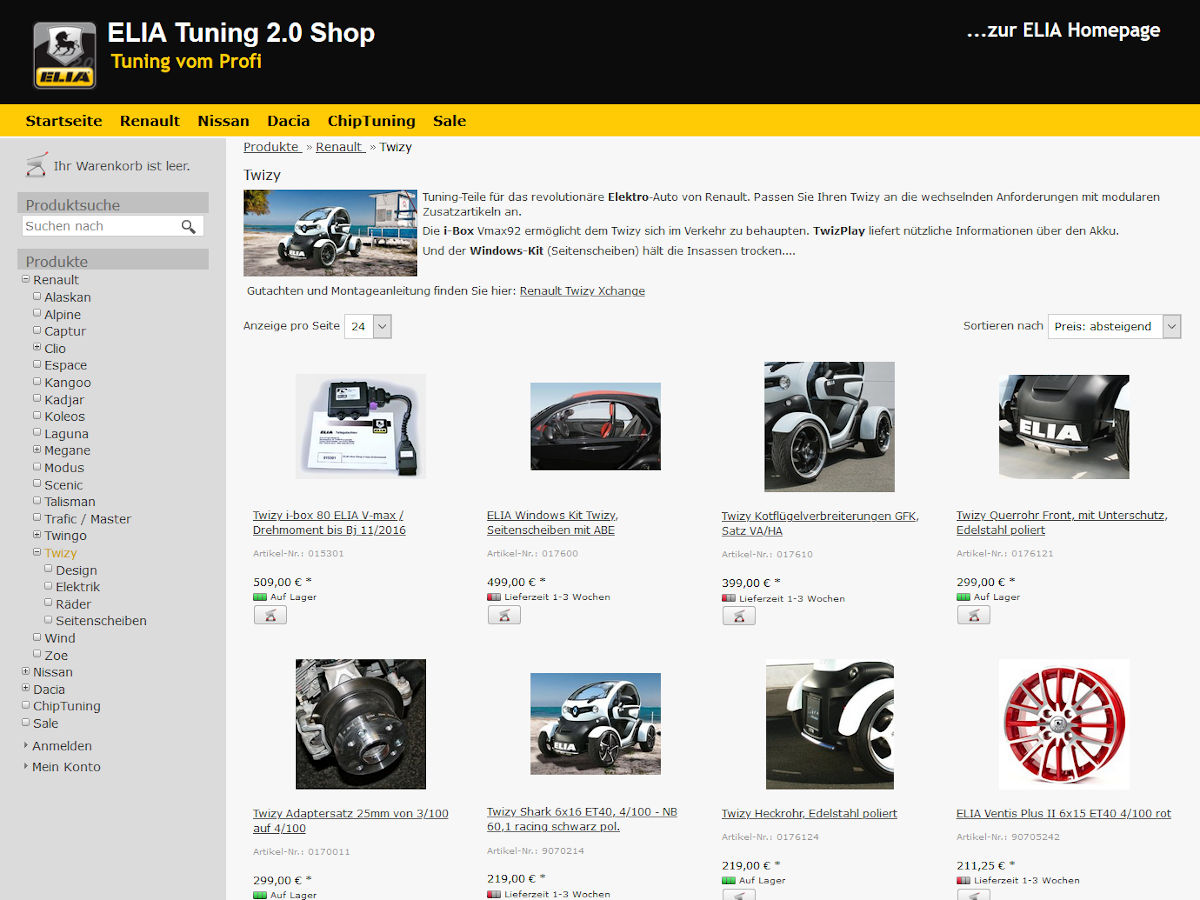Select Alpine in the category tree

62,314
